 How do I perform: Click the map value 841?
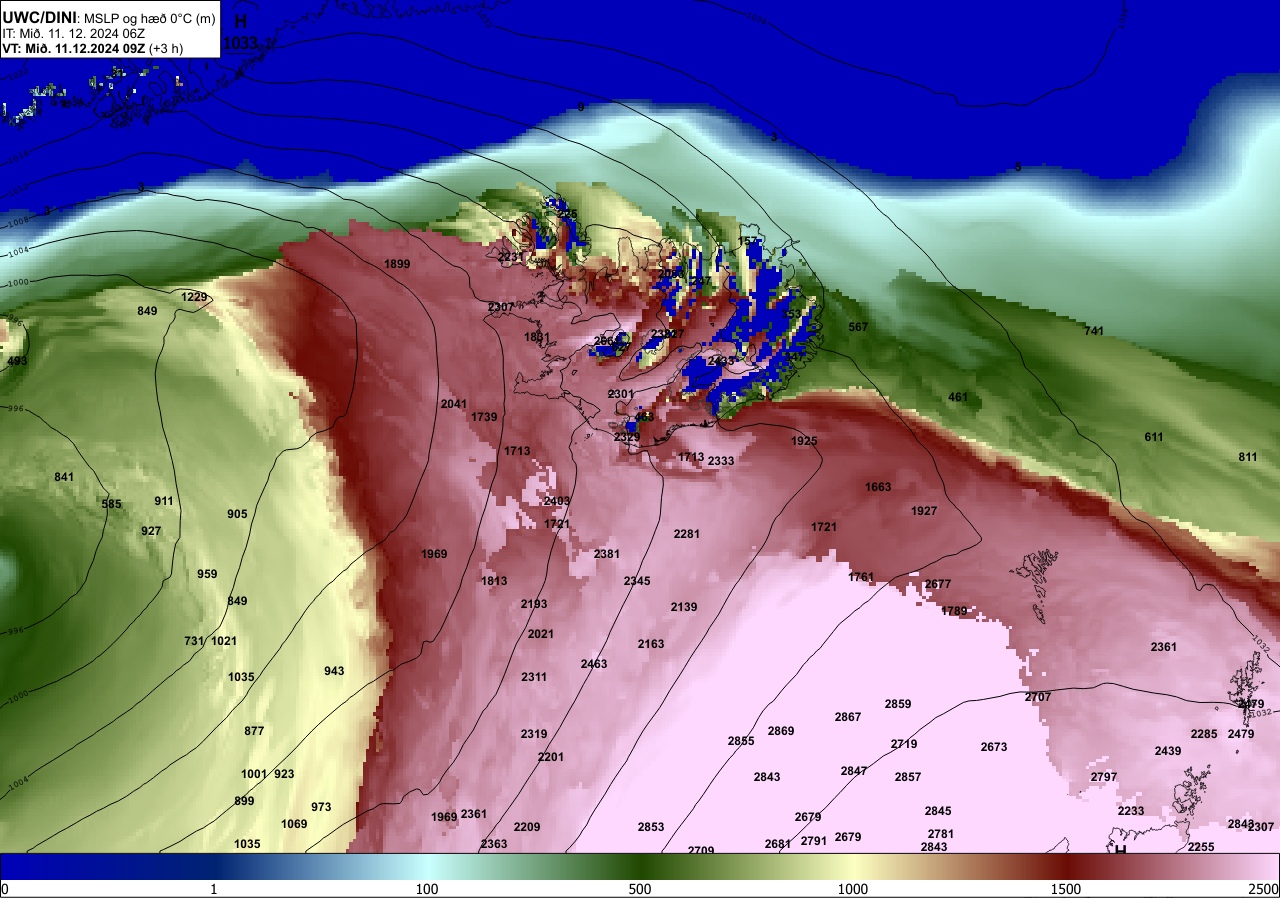64,477
